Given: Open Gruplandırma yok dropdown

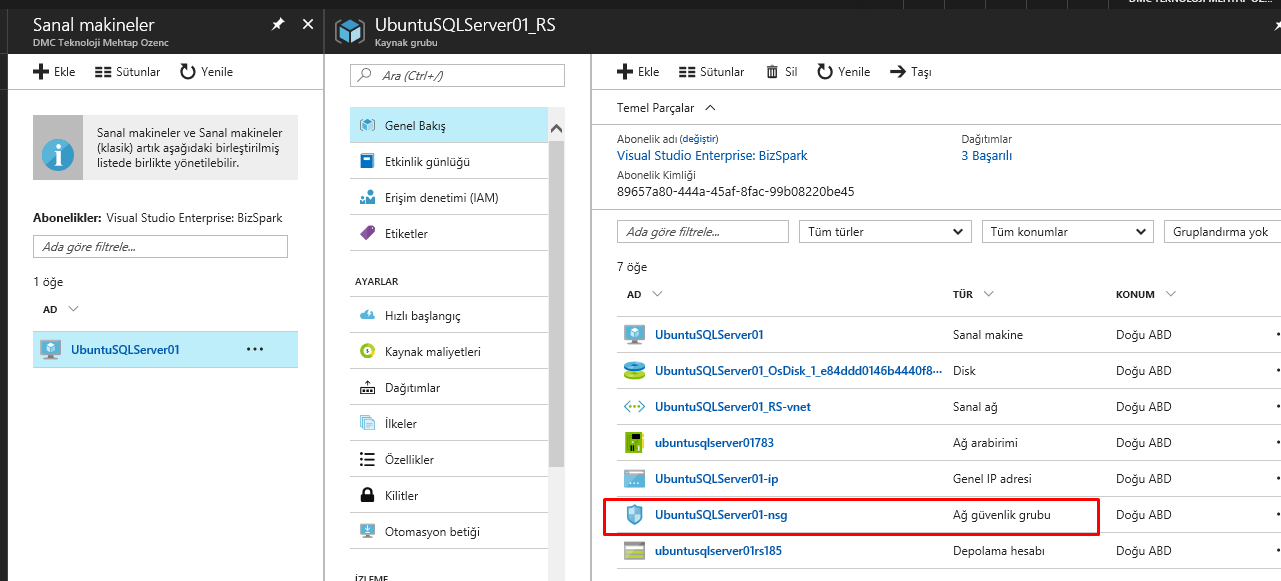Looking at the screenshot, I should [1222, 232].
